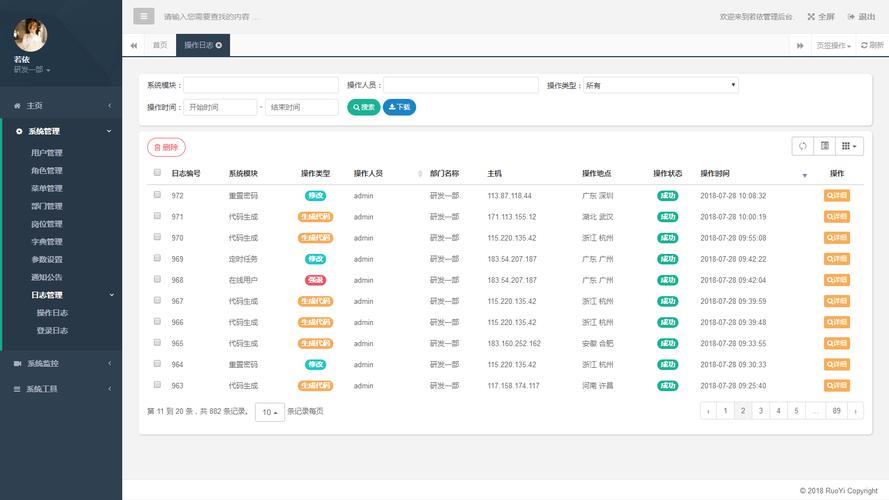This screenshot has height=500, width=889.
Task: Open detail for log 968
Action: [836, 280]
